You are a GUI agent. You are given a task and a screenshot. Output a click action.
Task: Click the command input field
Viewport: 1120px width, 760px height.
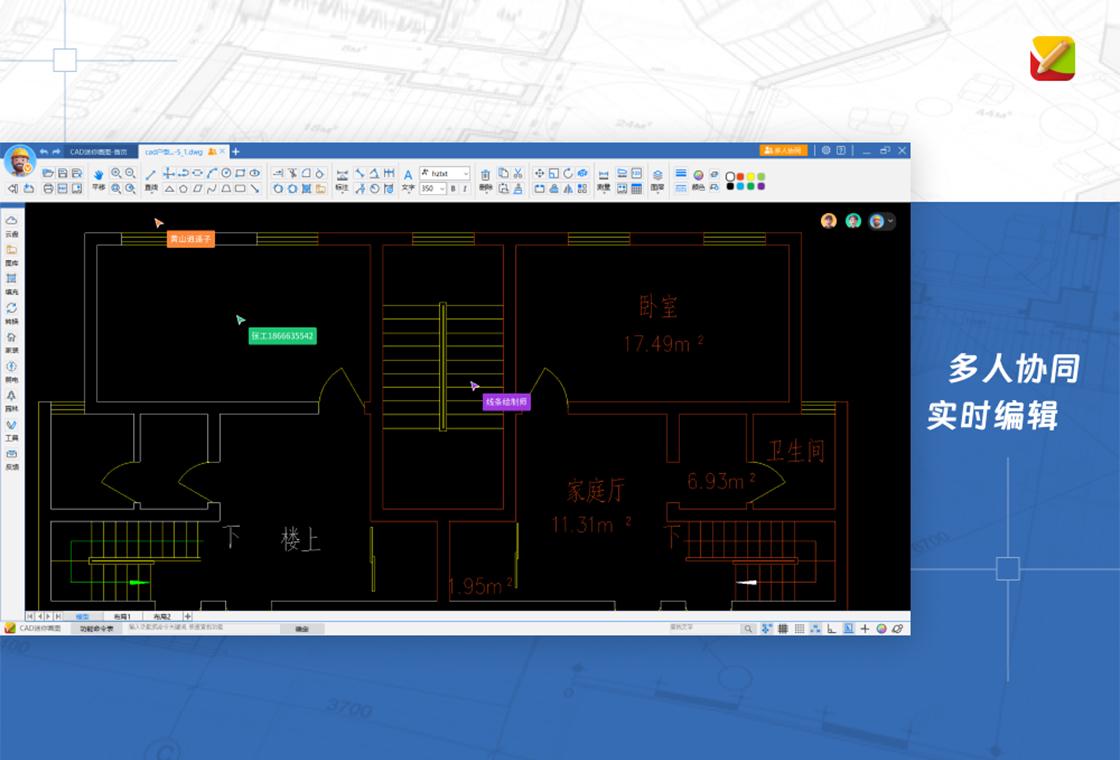click(204, 628)
